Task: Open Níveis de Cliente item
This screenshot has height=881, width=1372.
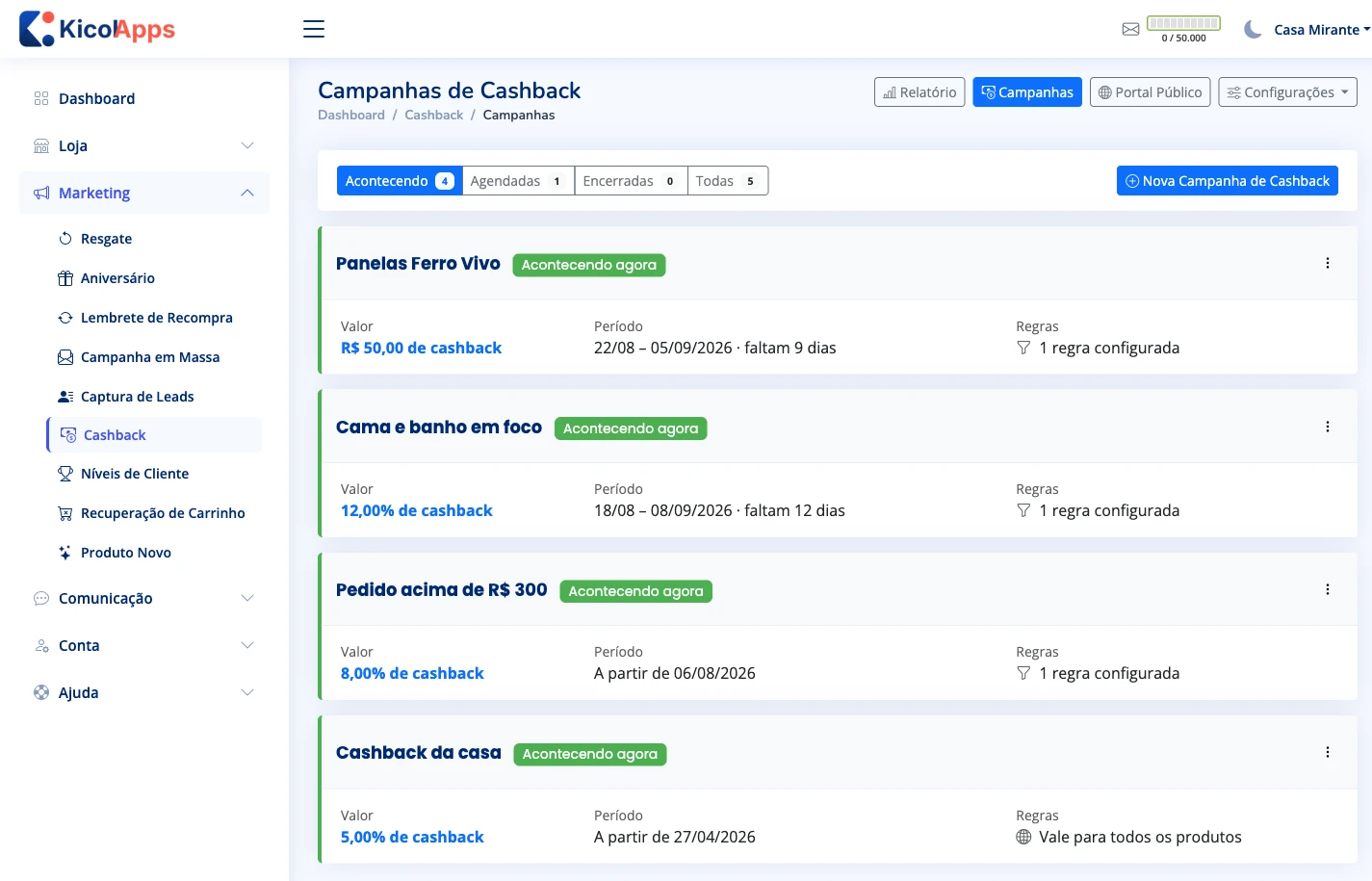Action: click(x=154, y=474)
